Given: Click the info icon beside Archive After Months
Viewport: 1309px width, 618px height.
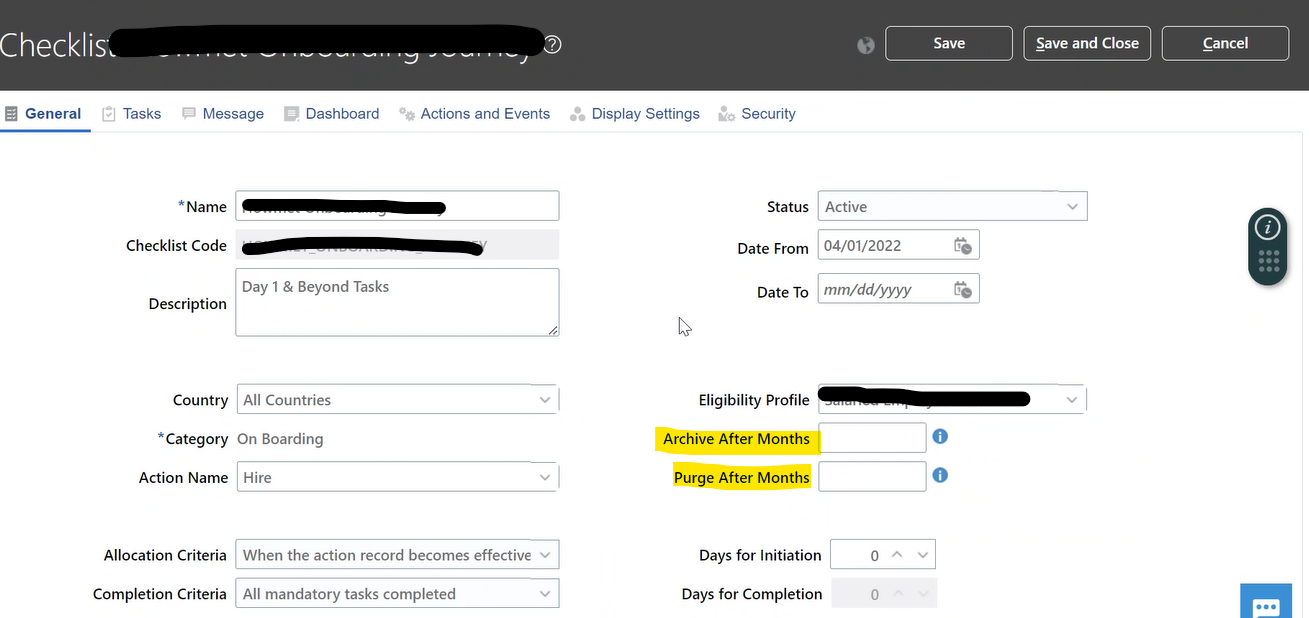Looking at the screenshot, I should (x=939, y=435).
